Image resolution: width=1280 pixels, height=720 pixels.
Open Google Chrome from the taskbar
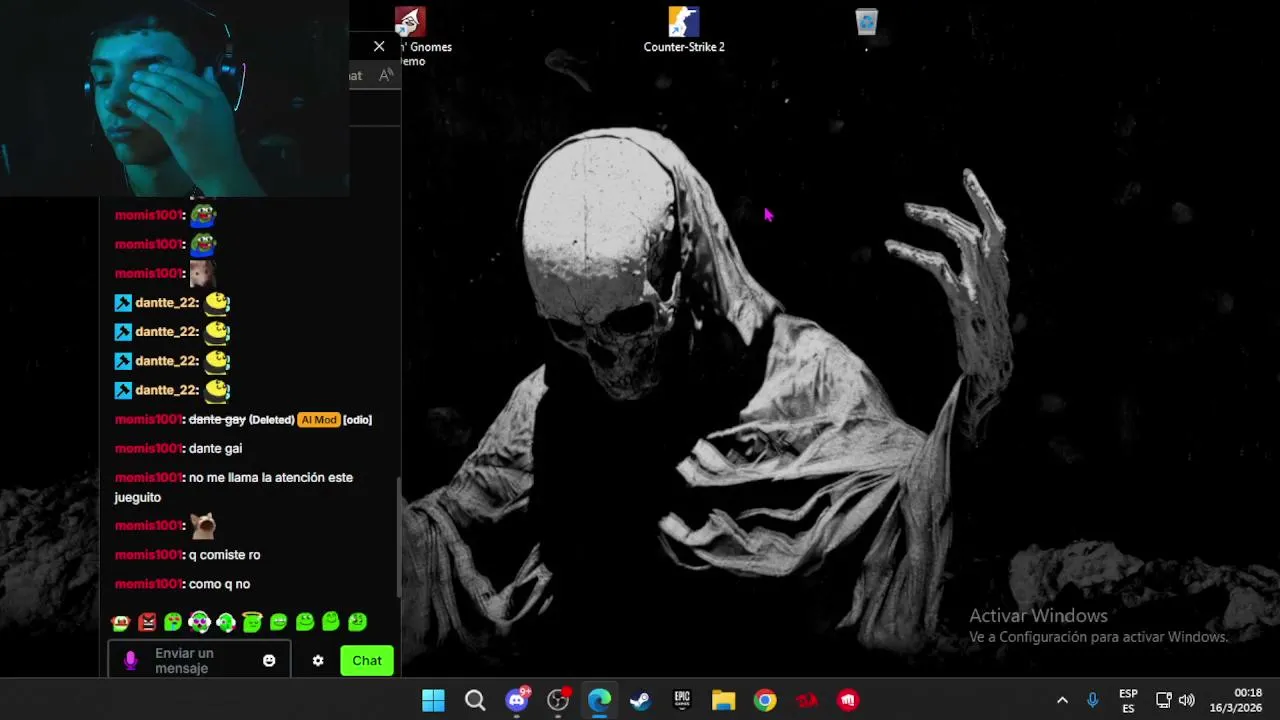[765, 700]
